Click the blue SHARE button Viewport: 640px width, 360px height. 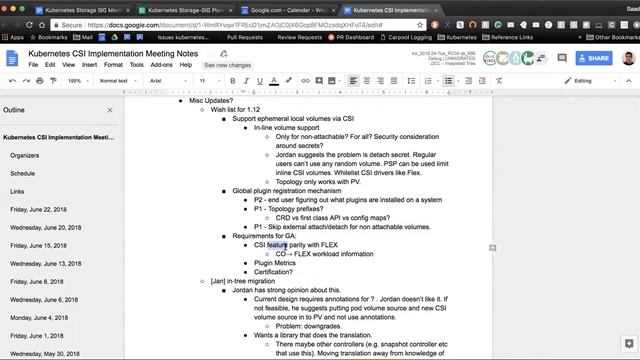(594, 58)
